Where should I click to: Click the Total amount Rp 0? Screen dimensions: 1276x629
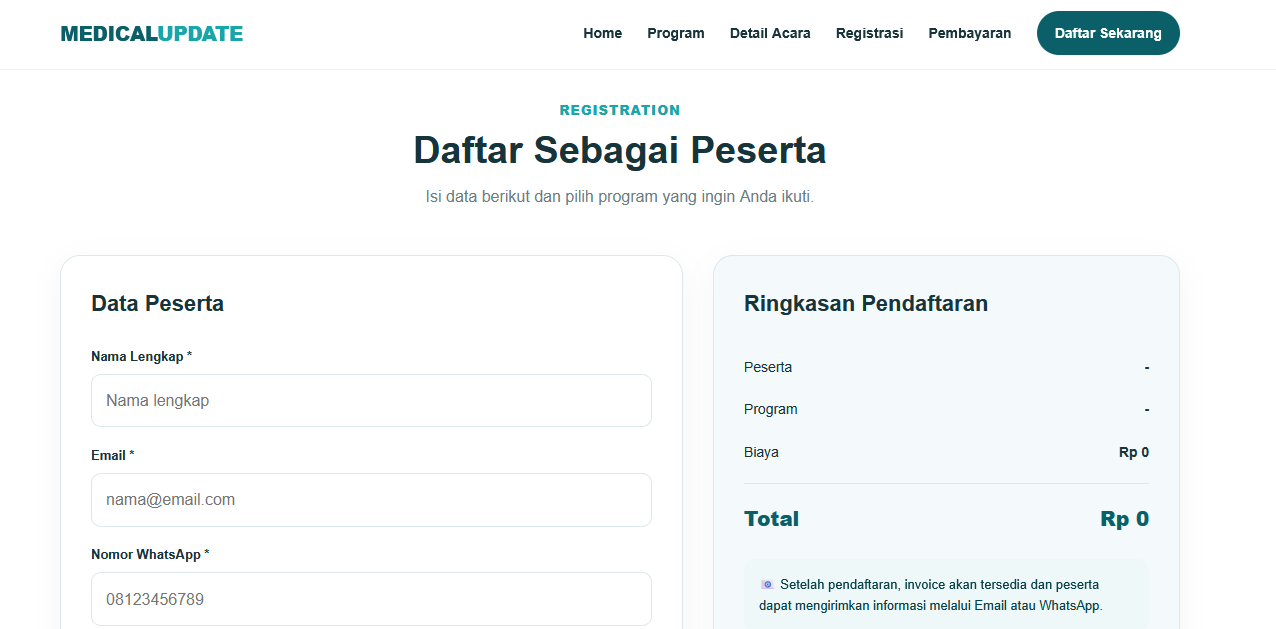click(1125, 519)
